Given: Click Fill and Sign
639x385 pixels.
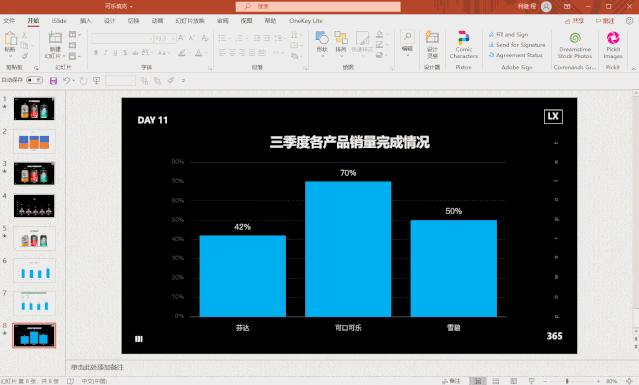Looking at the screenshot, I should click(508, 35).
